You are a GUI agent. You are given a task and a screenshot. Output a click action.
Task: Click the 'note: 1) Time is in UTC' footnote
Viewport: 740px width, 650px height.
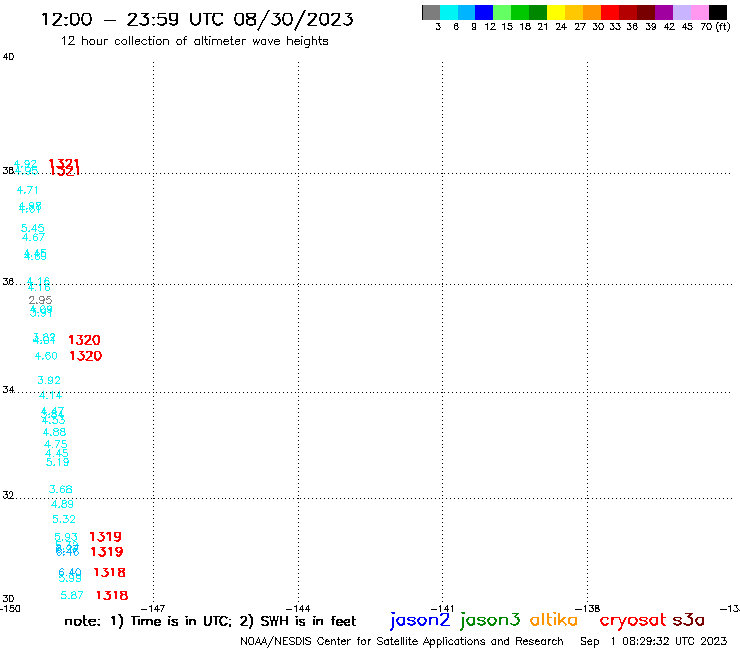(148, 621)
